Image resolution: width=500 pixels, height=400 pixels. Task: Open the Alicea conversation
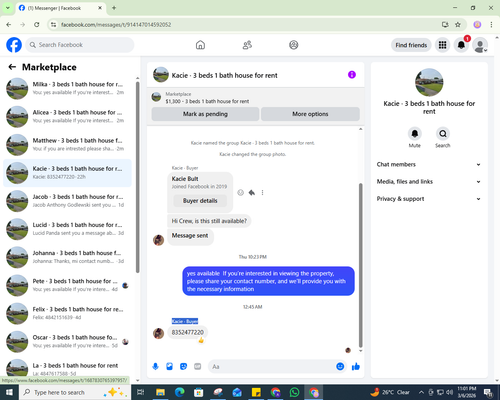(67, 117)
